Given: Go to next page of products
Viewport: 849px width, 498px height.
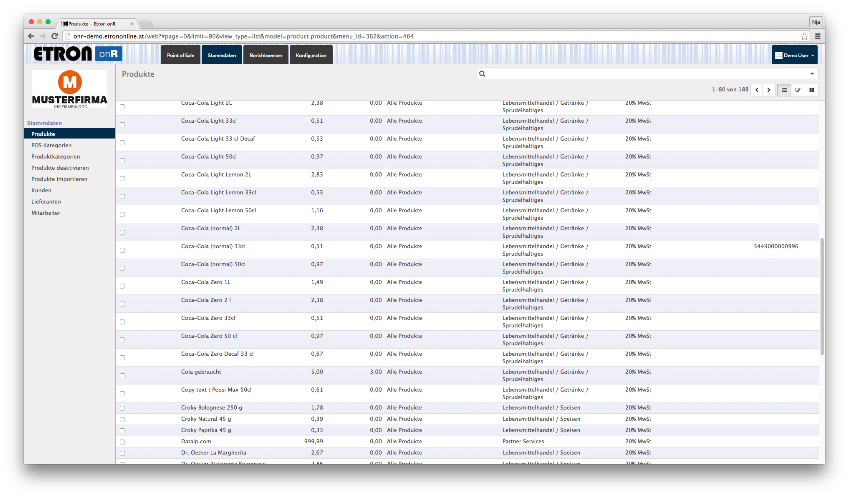Looking at the screenshot, I should click(768, 90).
